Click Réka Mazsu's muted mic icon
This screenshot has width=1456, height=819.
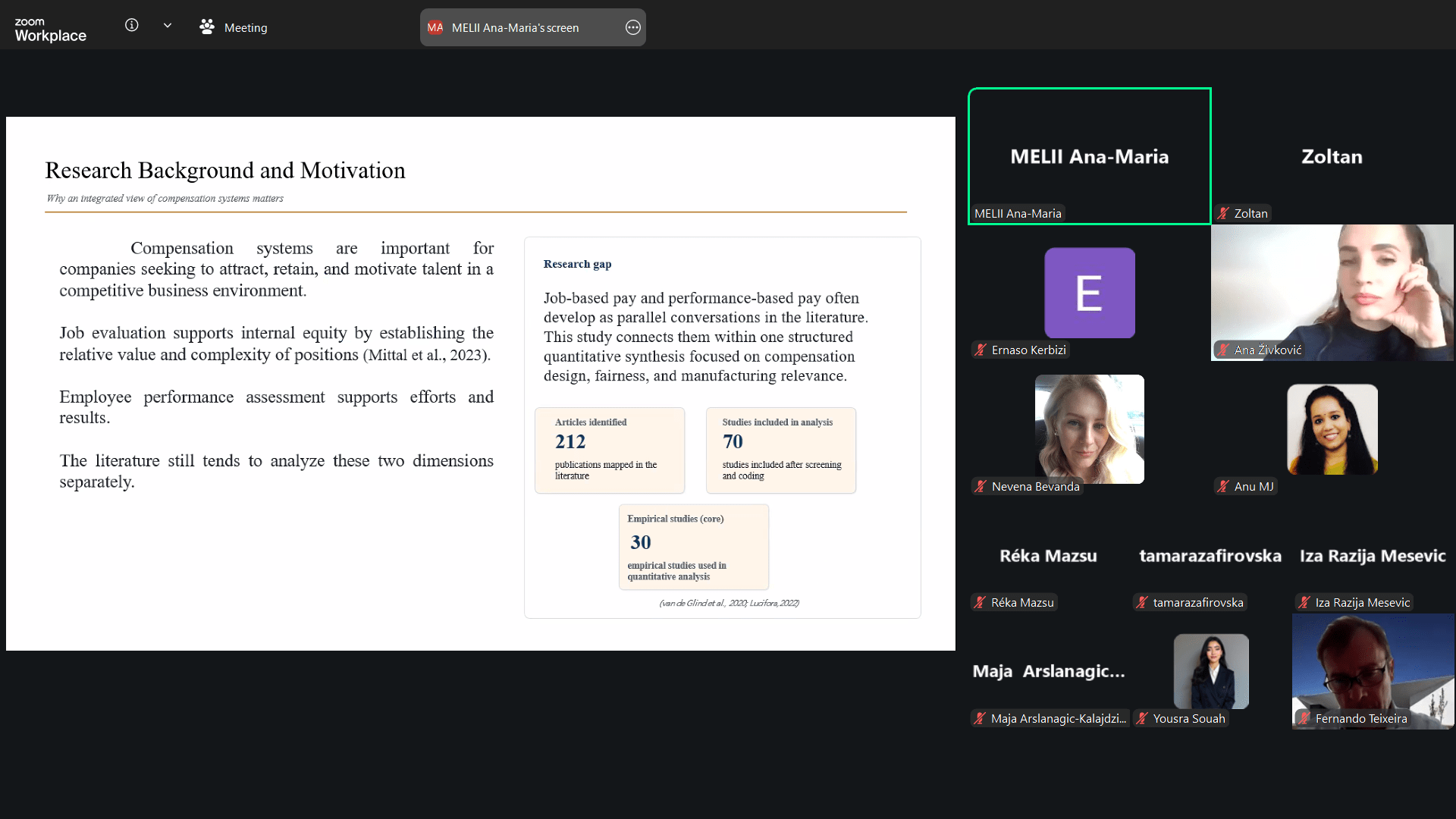pos(981,603)
